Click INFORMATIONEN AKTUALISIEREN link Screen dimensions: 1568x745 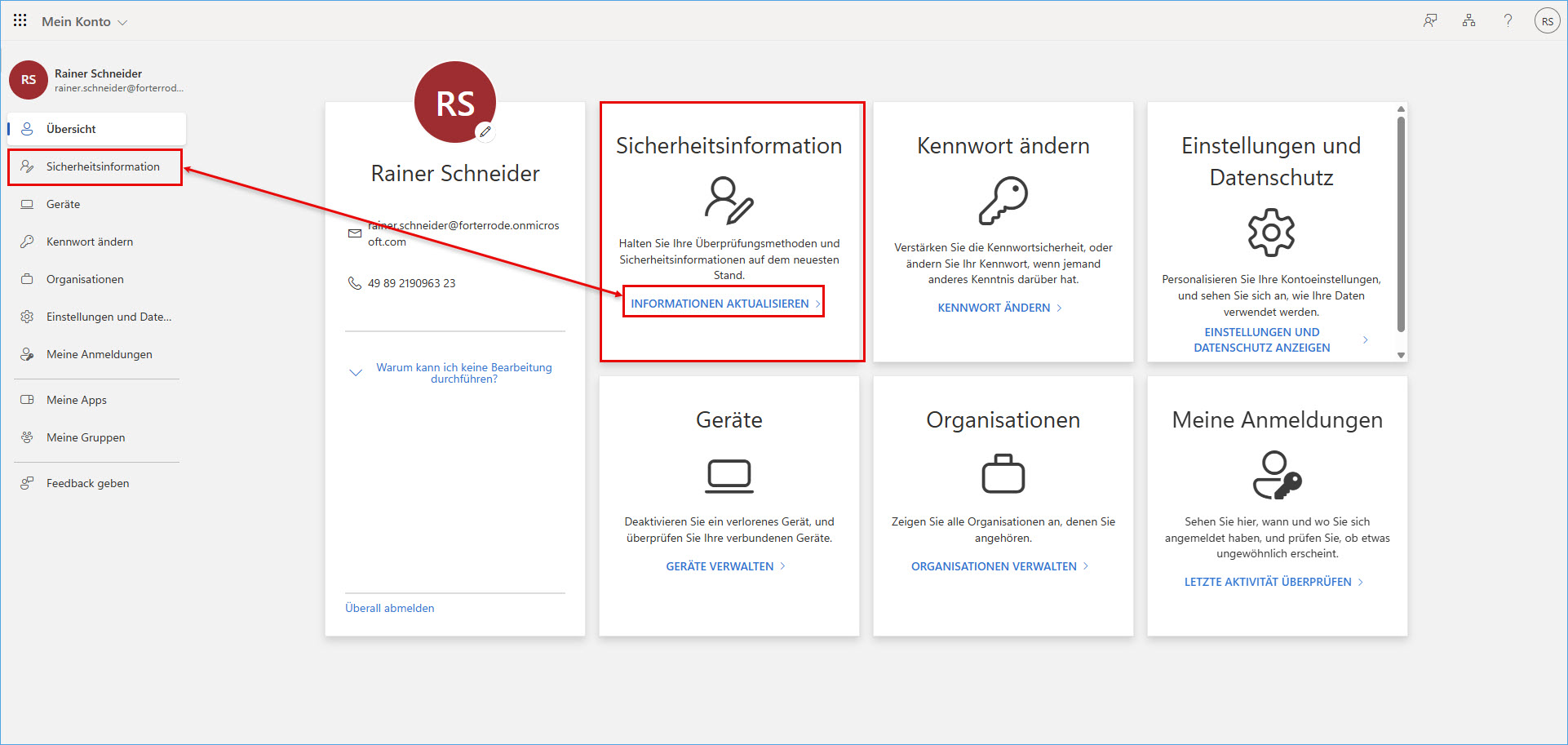(x=720, y=304)
